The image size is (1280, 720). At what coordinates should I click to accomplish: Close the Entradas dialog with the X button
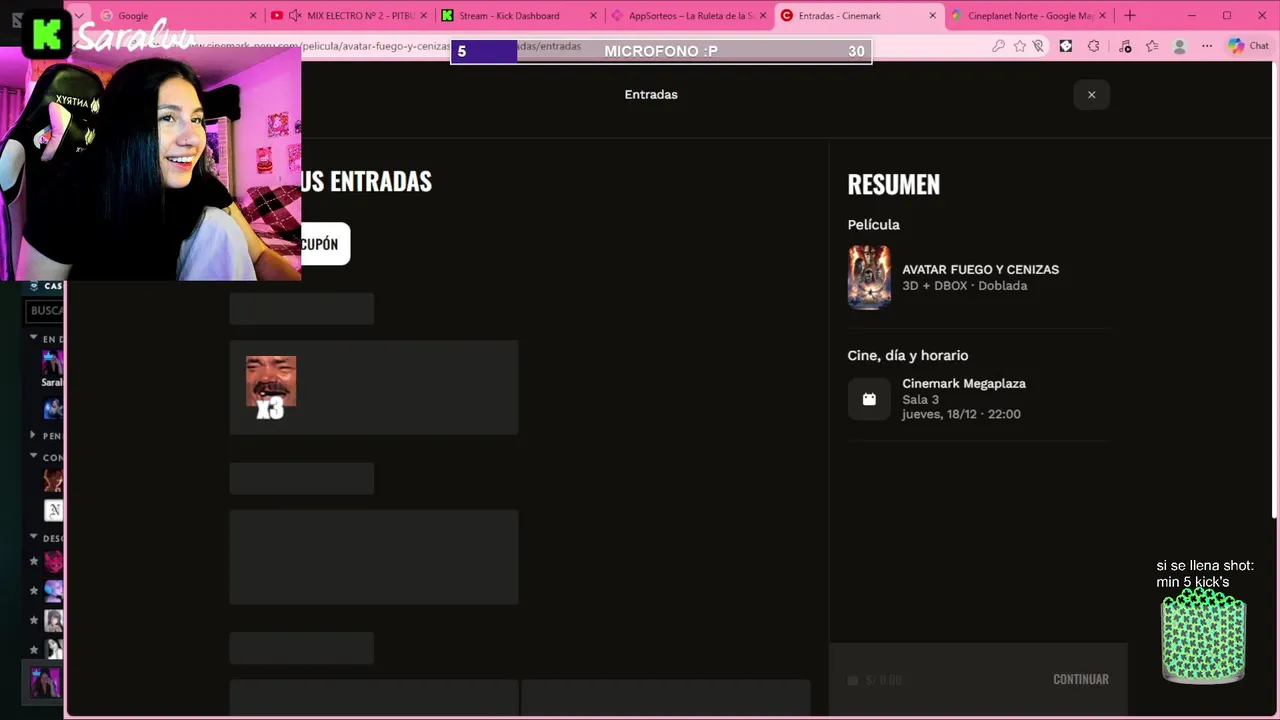(x=1091, y=95)
